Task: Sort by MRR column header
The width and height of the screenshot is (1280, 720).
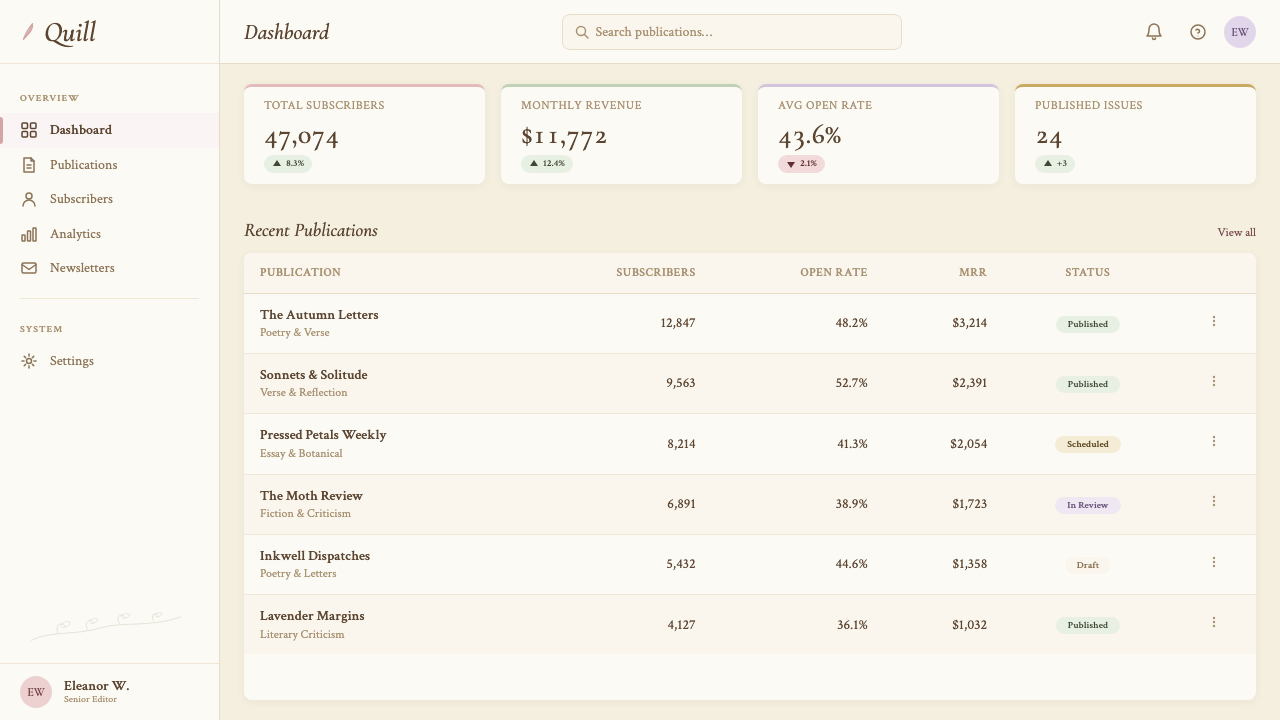Action: point(972,272)
